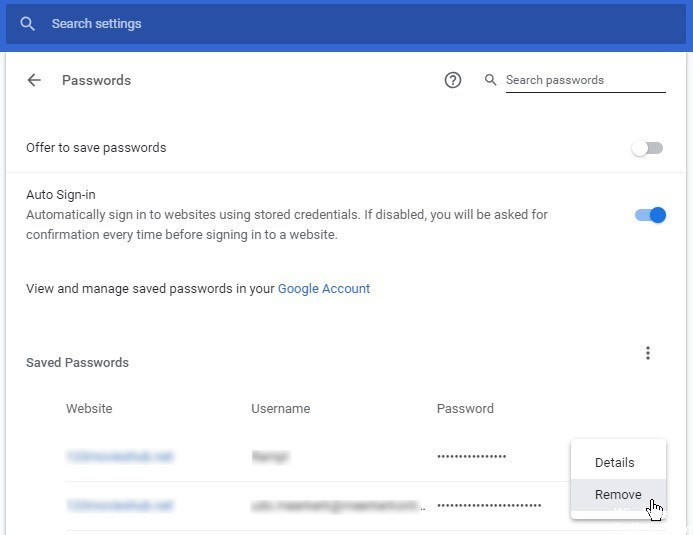This screenshot has width=693, height=535.
Task: Click the first row's masked password
Action: point(472,457)
